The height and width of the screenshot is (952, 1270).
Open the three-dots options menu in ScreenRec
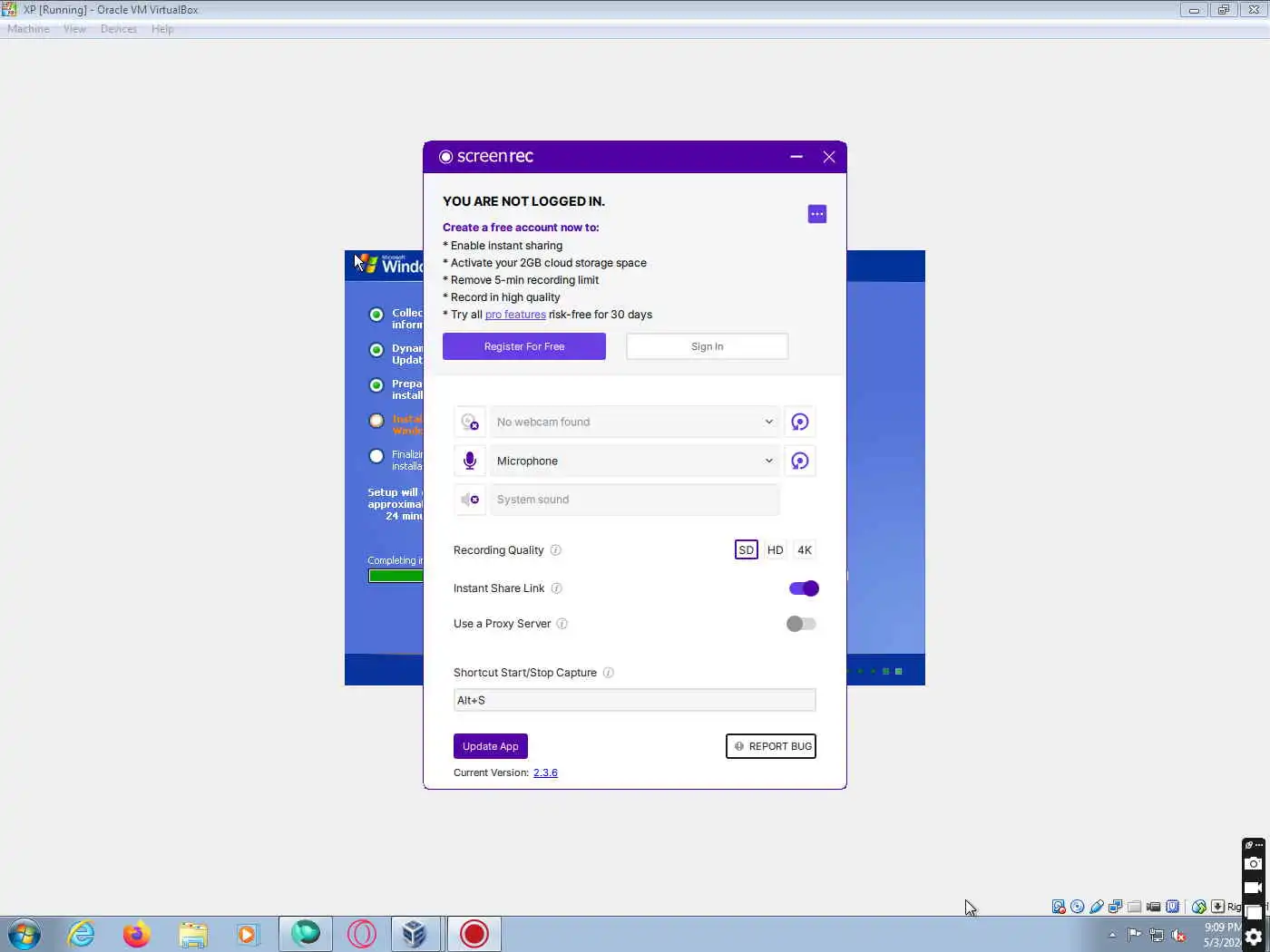(816, 214)
